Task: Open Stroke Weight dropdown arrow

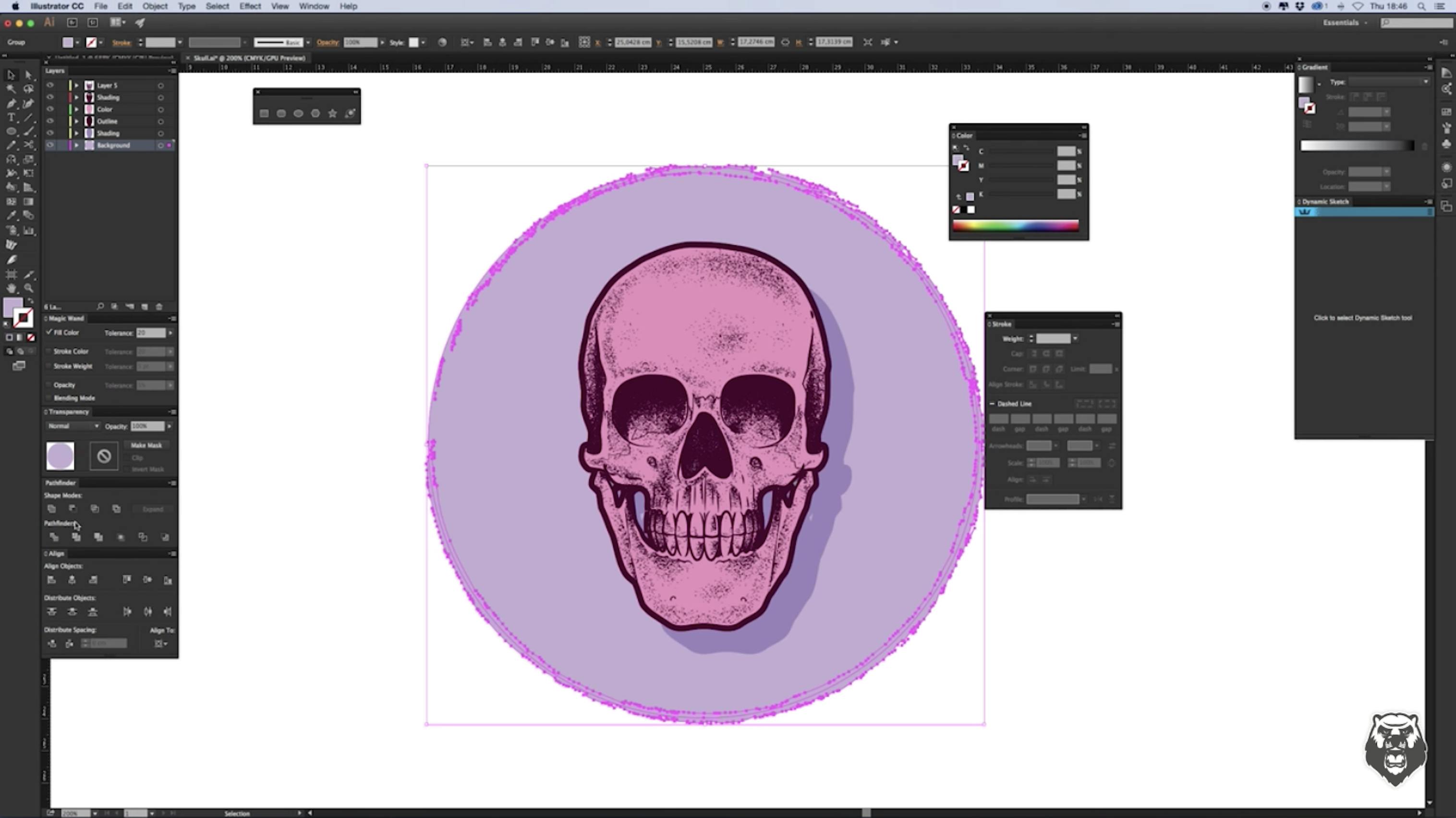Action: (1075, 338)
